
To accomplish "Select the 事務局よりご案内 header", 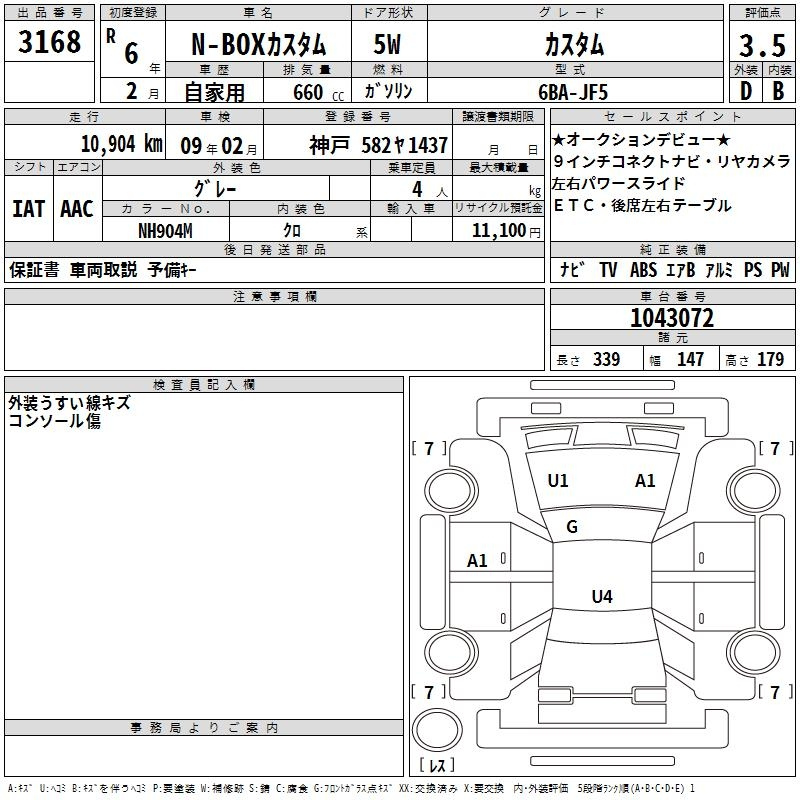I will (204, 728).
